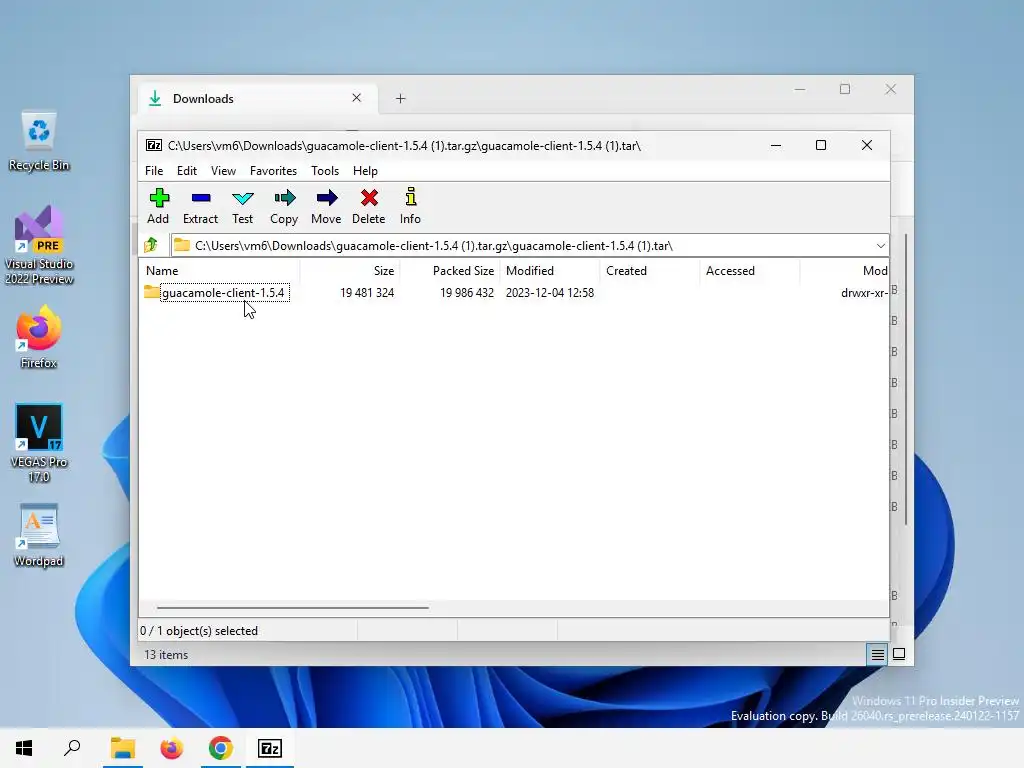Close the 7-Zip window
Viewport: 1024px width, 768px height.
[x=867, y=145]
